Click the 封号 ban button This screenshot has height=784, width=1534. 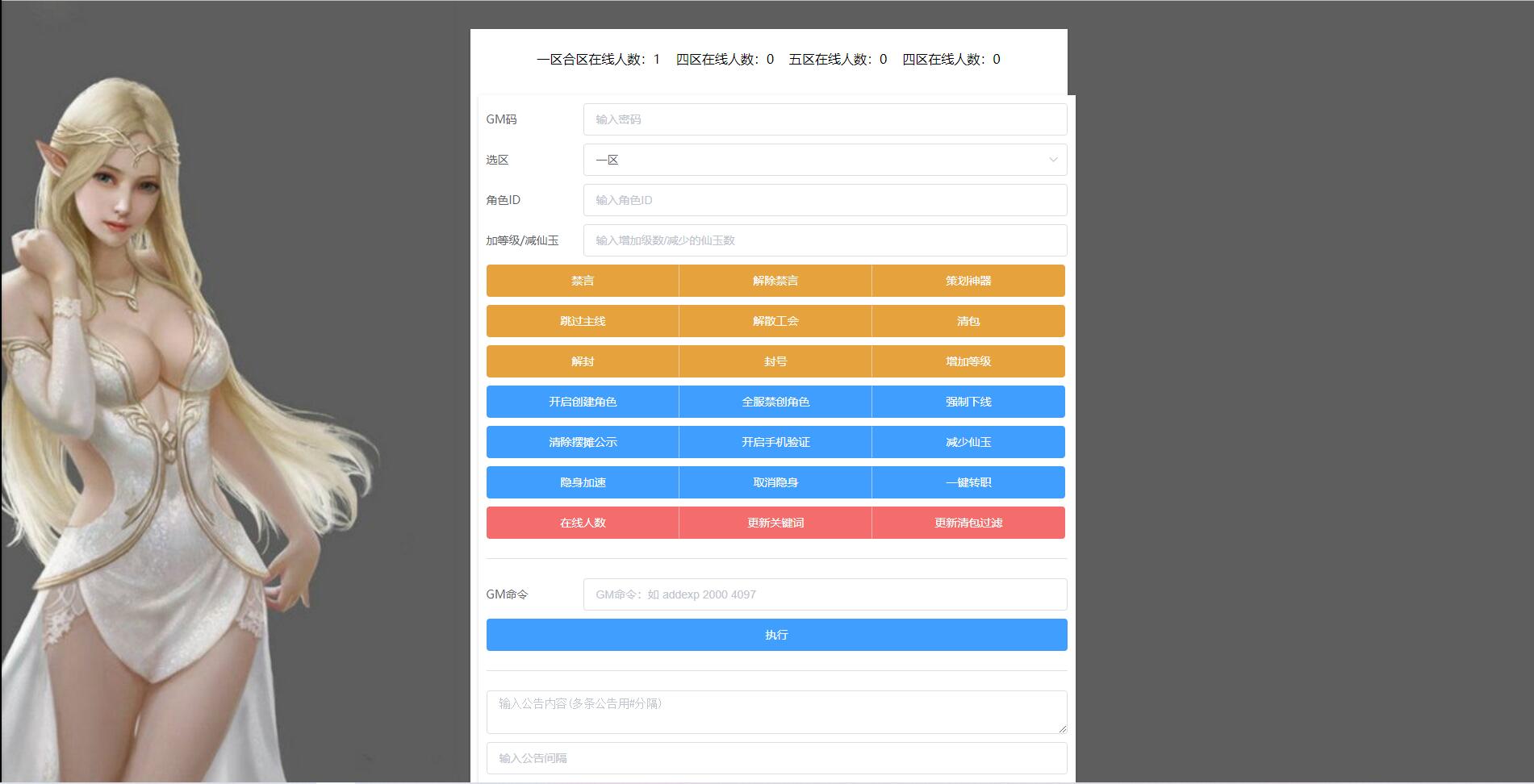pyautogui.click(x=775, y=361)
